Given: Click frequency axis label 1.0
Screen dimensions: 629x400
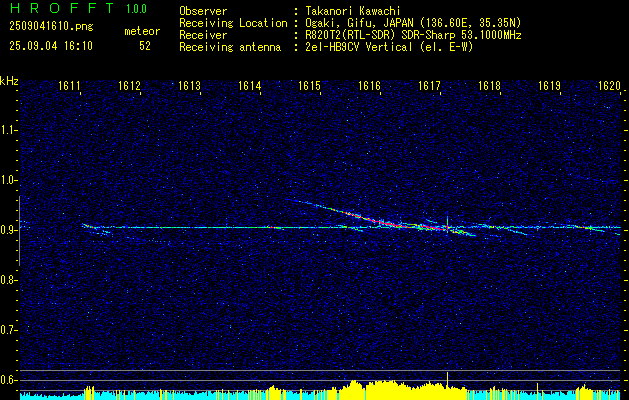Looking at the screenshot, I should coord(8,180).
